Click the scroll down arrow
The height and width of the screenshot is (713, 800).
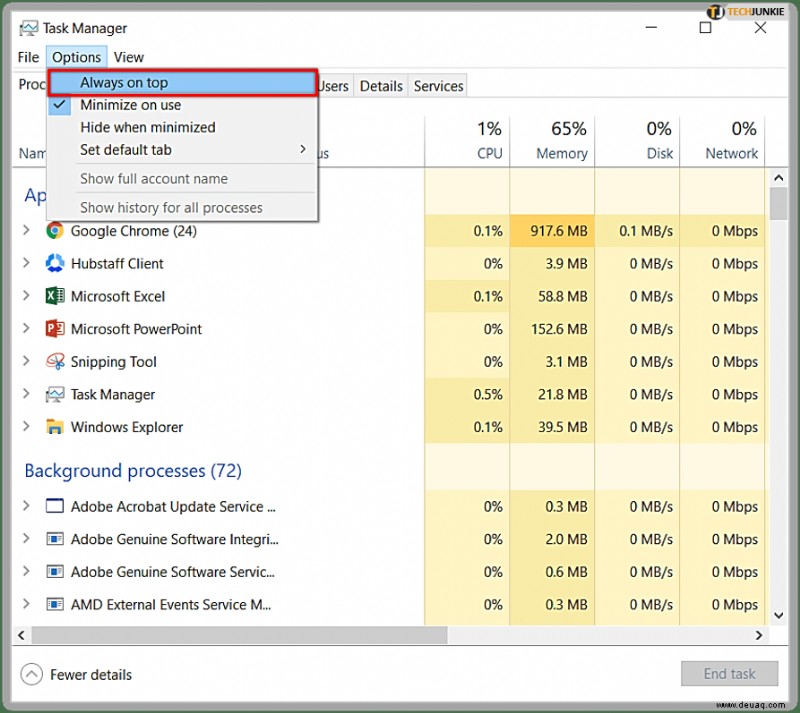click(x=778, y=616)
